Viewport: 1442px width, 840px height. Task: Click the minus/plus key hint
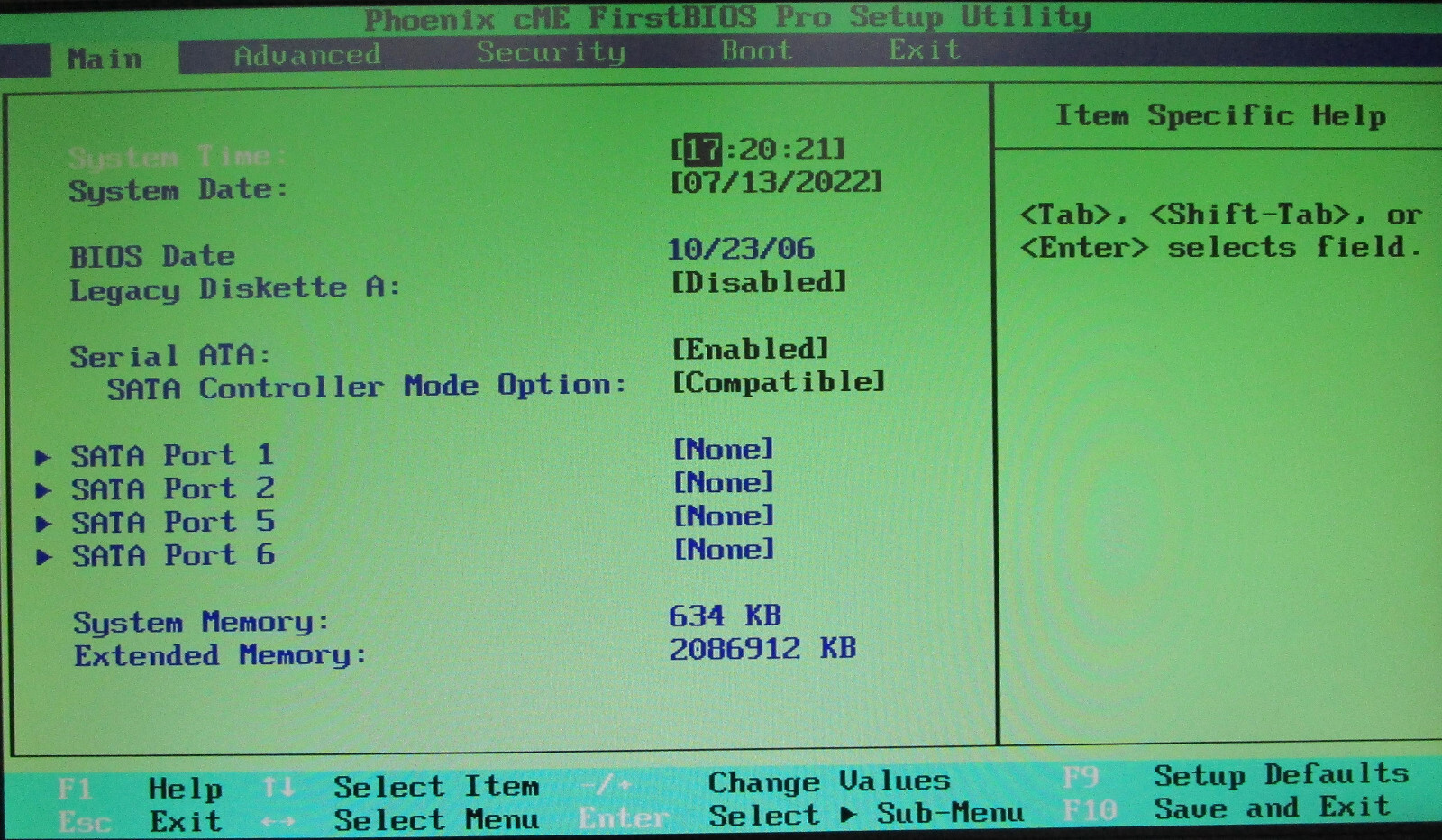[x=605, y=785]
